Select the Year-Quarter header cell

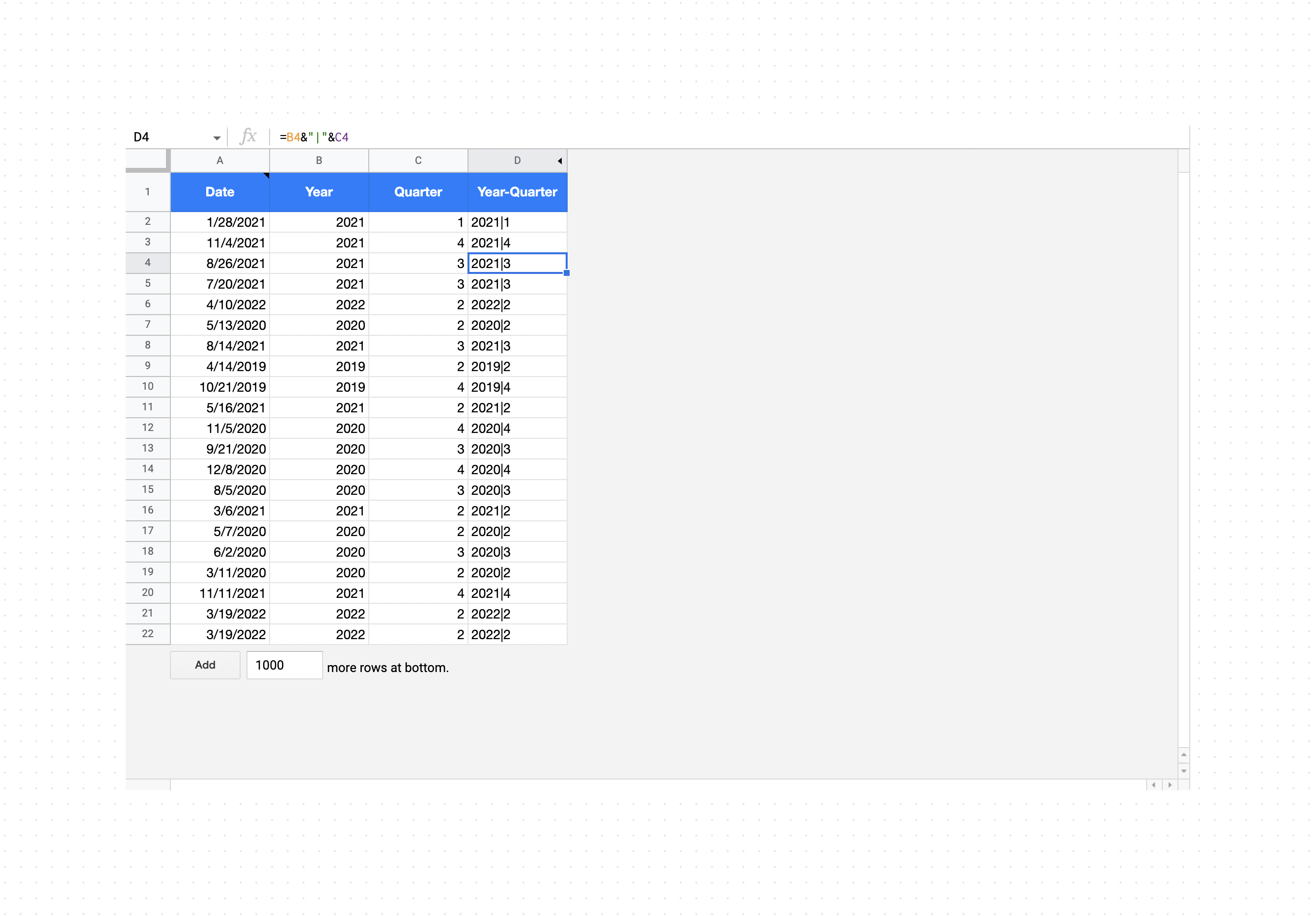[517, 192]
